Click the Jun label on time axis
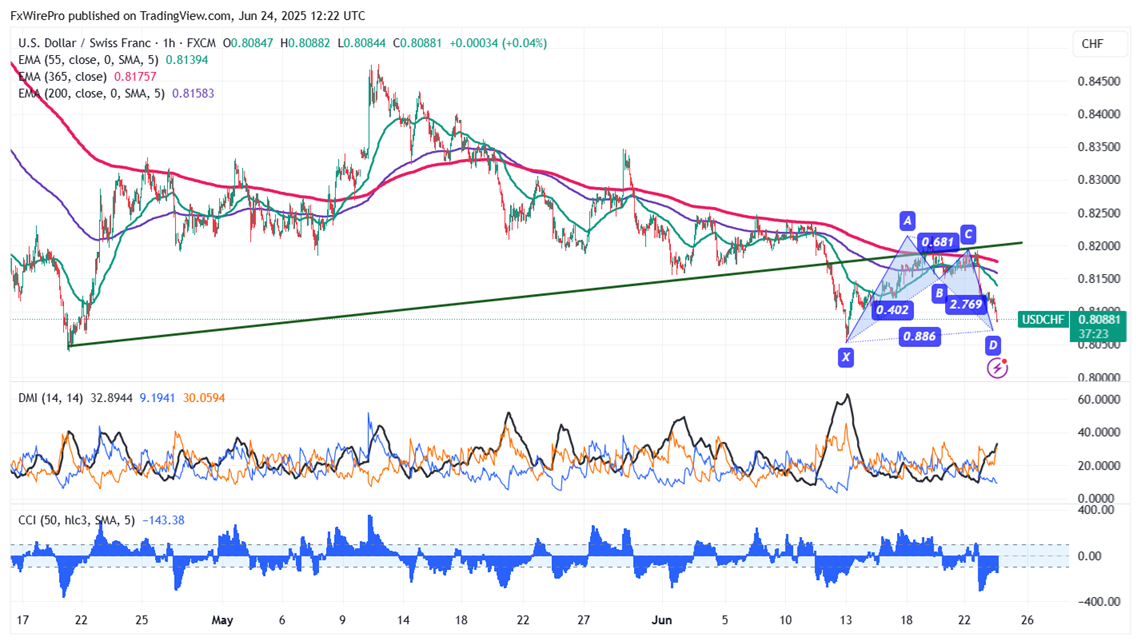This screenshot has width=1138, height=641. point(661,620)
